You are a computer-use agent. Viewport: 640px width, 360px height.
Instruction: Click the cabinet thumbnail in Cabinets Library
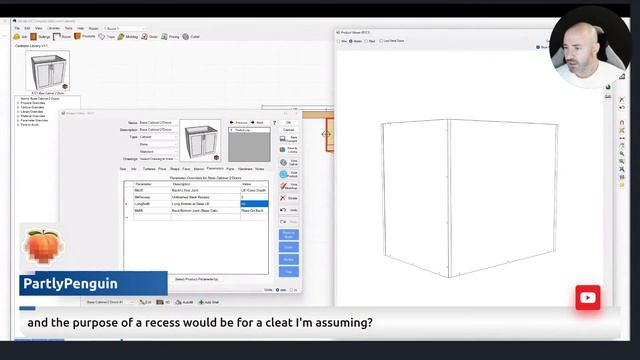pos(48,71)
